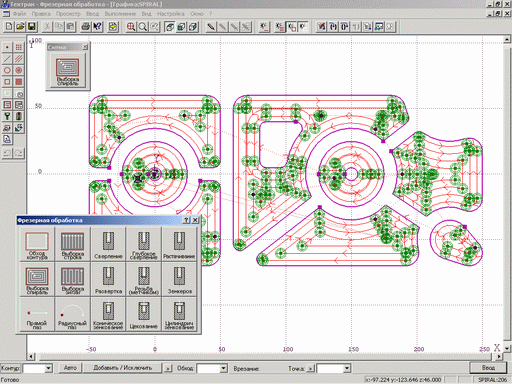
Task: Open the Правка menu
Action: 41,14
